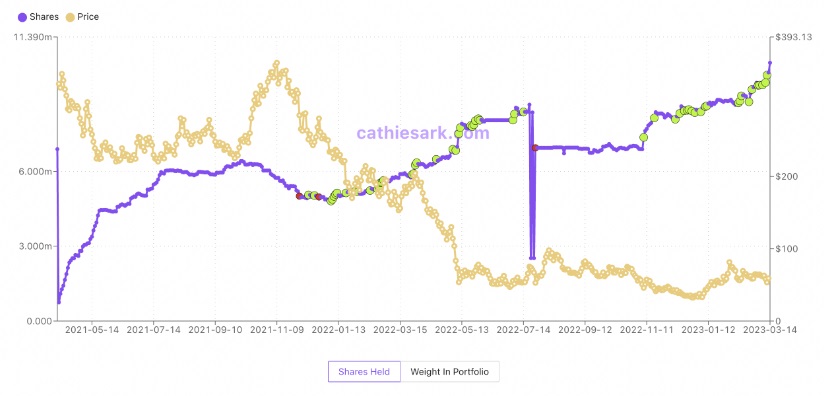Click the 2022-05-13 x-axis date label
Image resolution: width=824 pixels, height=396 pixels.
pos(461,329)
